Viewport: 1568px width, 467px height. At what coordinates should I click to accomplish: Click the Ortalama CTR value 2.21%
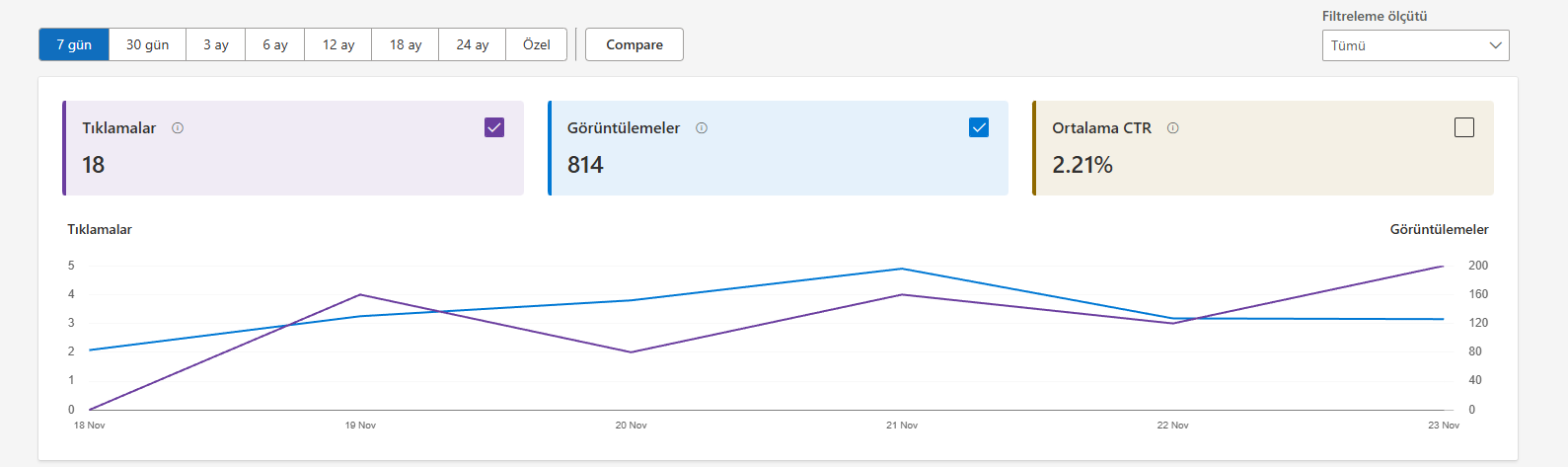tap(1083, 165)
